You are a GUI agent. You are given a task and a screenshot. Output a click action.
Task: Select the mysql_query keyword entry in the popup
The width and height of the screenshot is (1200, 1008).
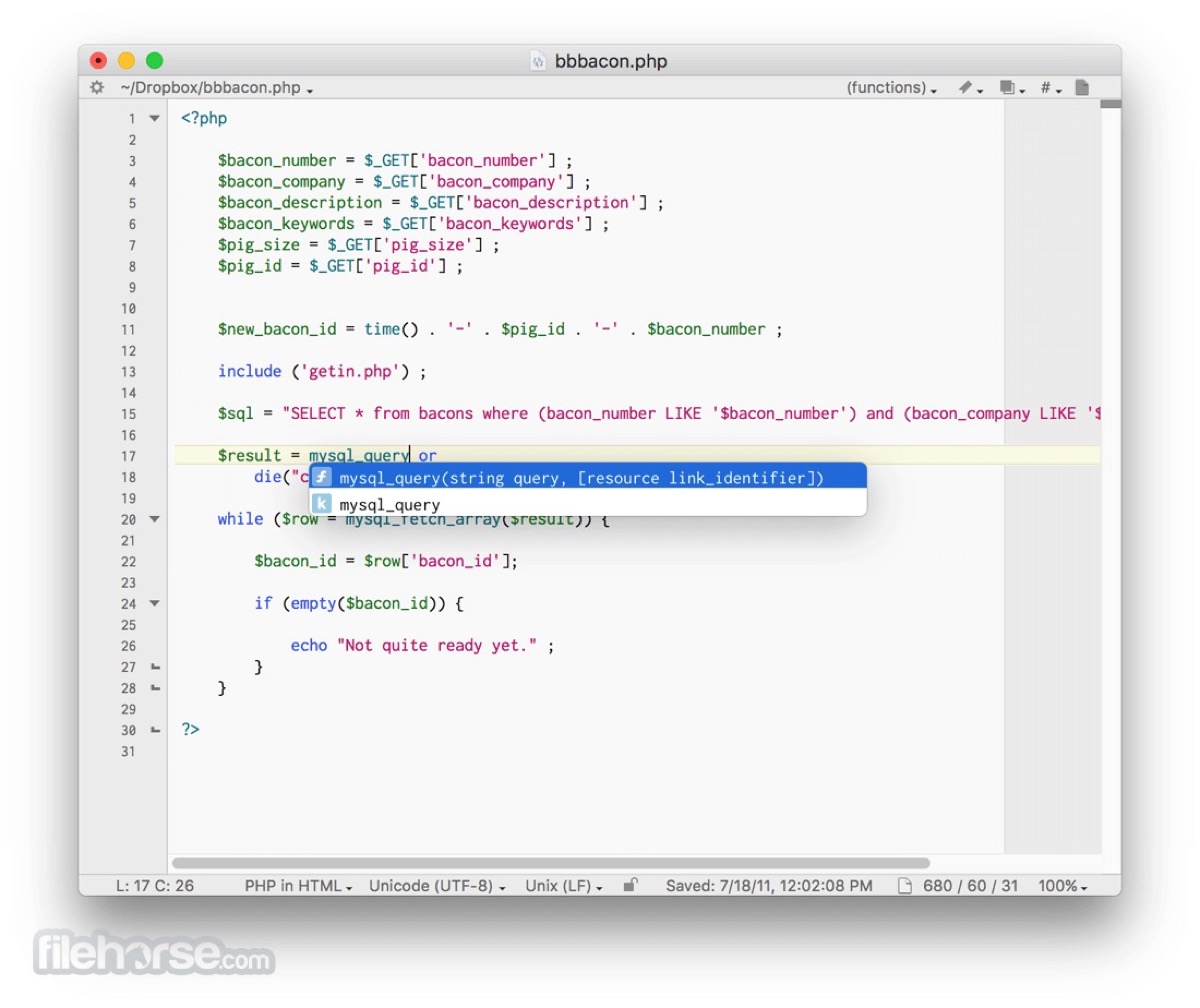pyautogui.click(x=390, y=503)
